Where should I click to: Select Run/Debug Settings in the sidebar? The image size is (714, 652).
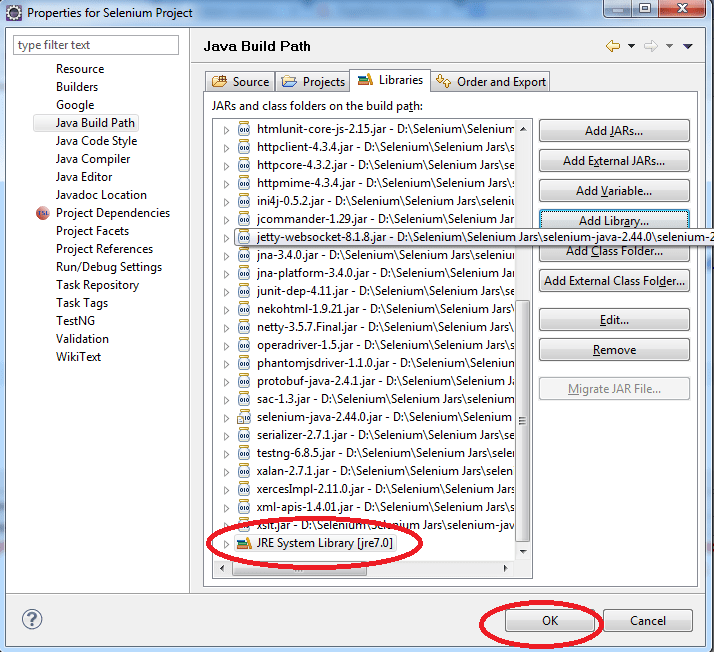(108, 267)
